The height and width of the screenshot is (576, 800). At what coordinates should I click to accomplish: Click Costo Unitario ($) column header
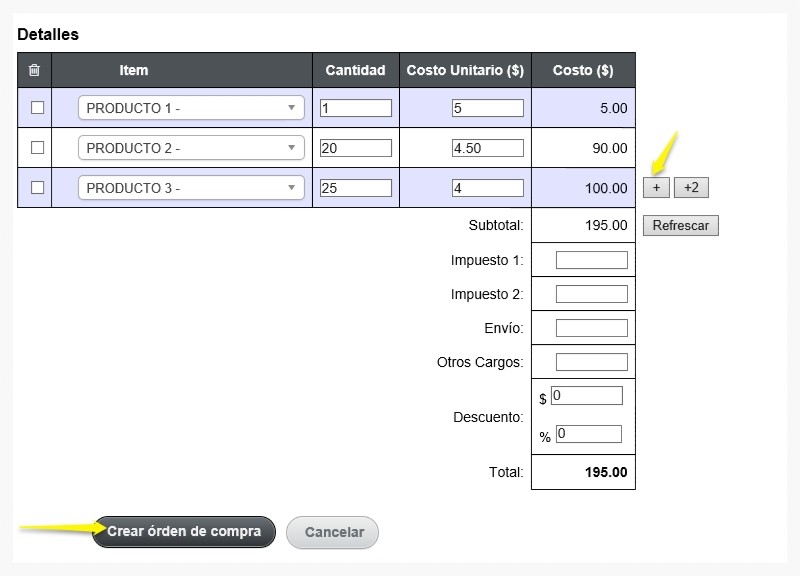pos(465,70)
